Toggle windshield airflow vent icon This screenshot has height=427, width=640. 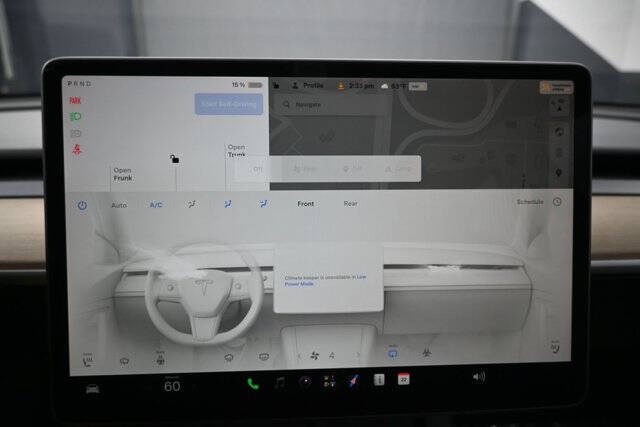[191, 204]
